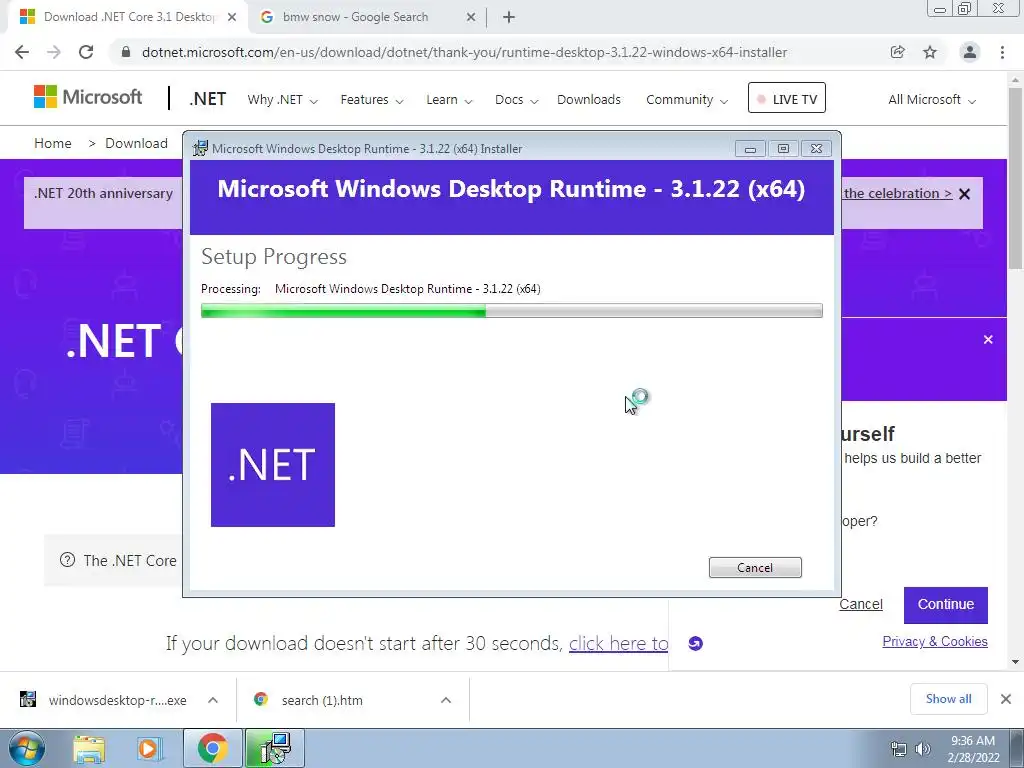Open the share page icon in address bar

point(897,52)
